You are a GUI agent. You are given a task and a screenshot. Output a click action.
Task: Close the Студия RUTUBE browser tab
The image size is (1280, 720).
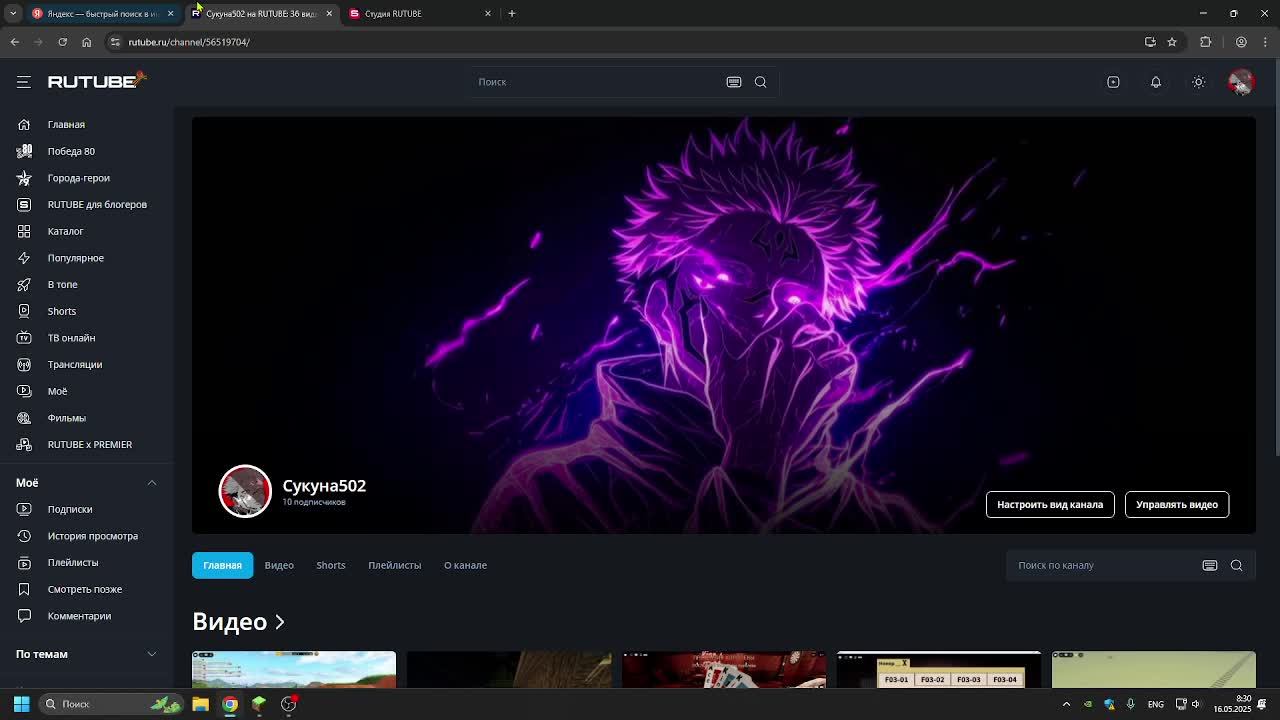488,13
